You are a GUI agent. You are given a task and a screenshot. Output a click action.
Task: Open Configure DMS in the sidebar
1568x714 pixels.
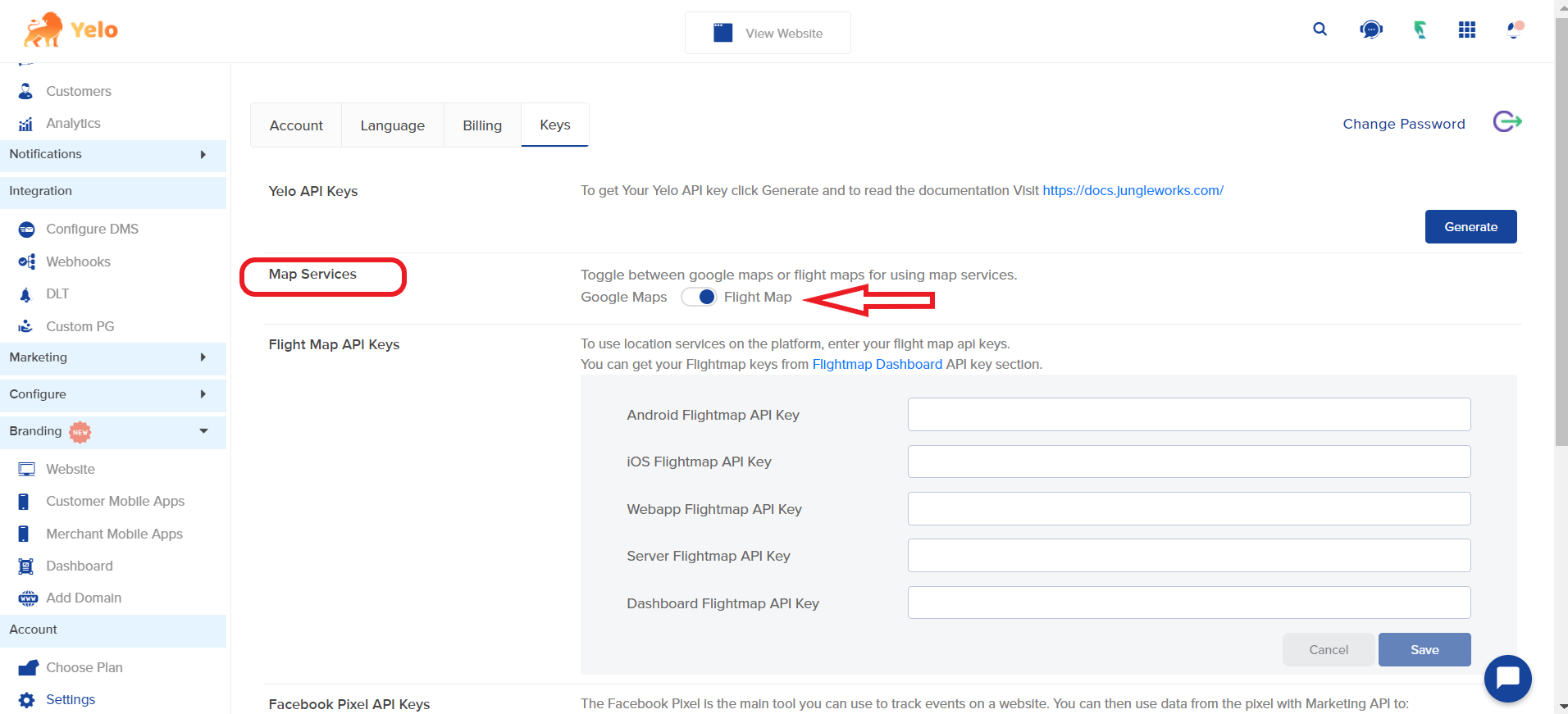[92, 229]
